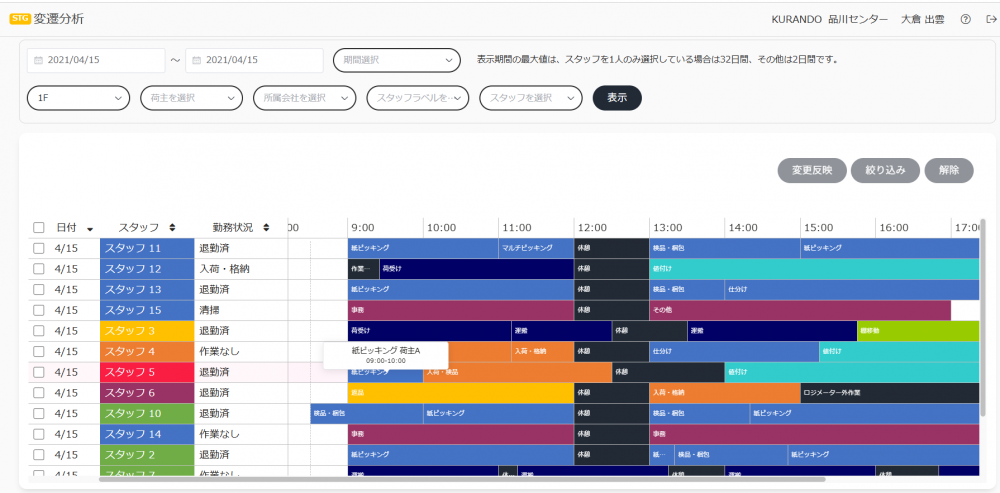Click the 絞り込み filter button
Image resolution: width=1000 pixels, height=493 pixels.
click(x=885, y=170)
